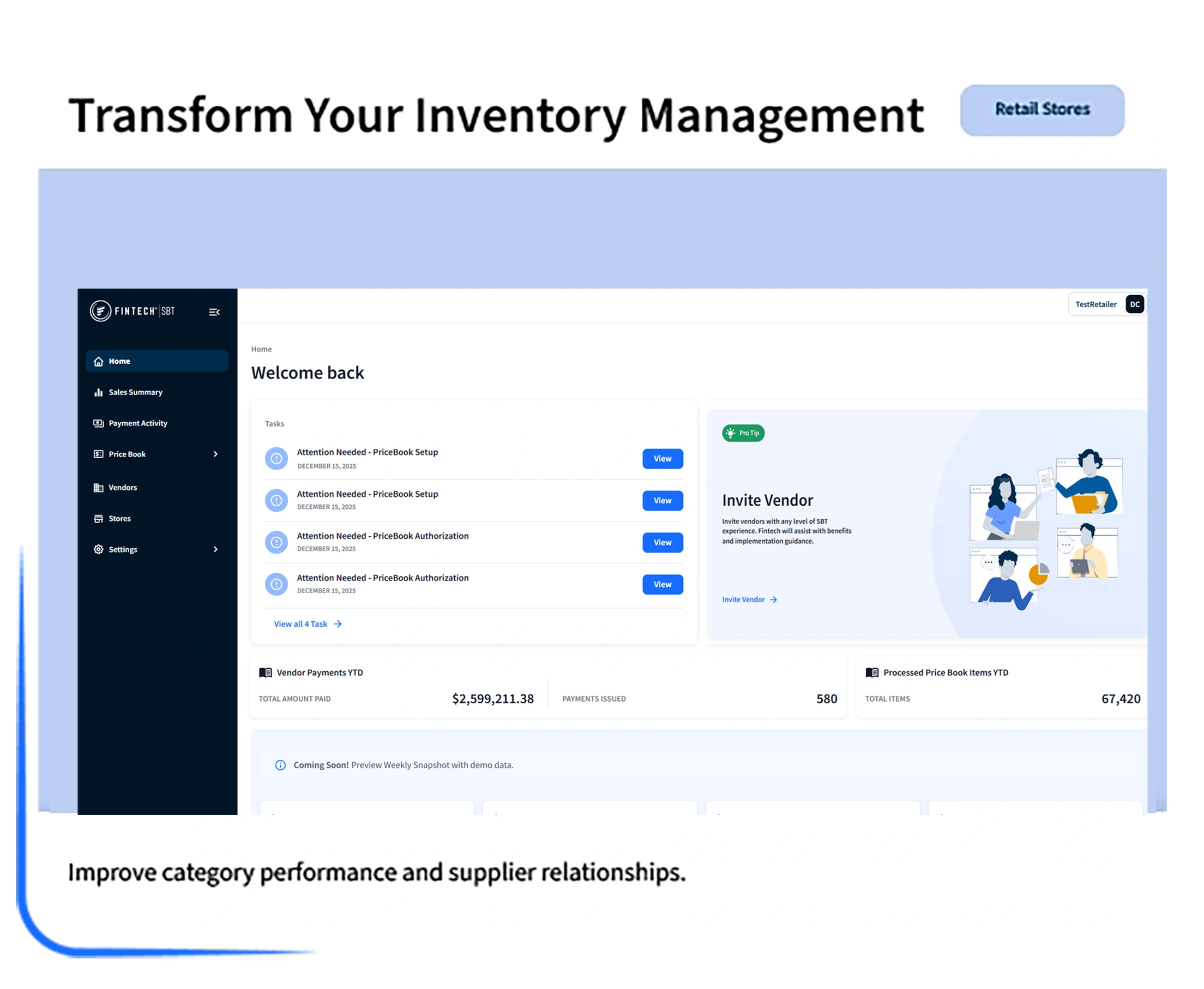
Task: Expand the Price Book submenu chevron
Action: 215,454
